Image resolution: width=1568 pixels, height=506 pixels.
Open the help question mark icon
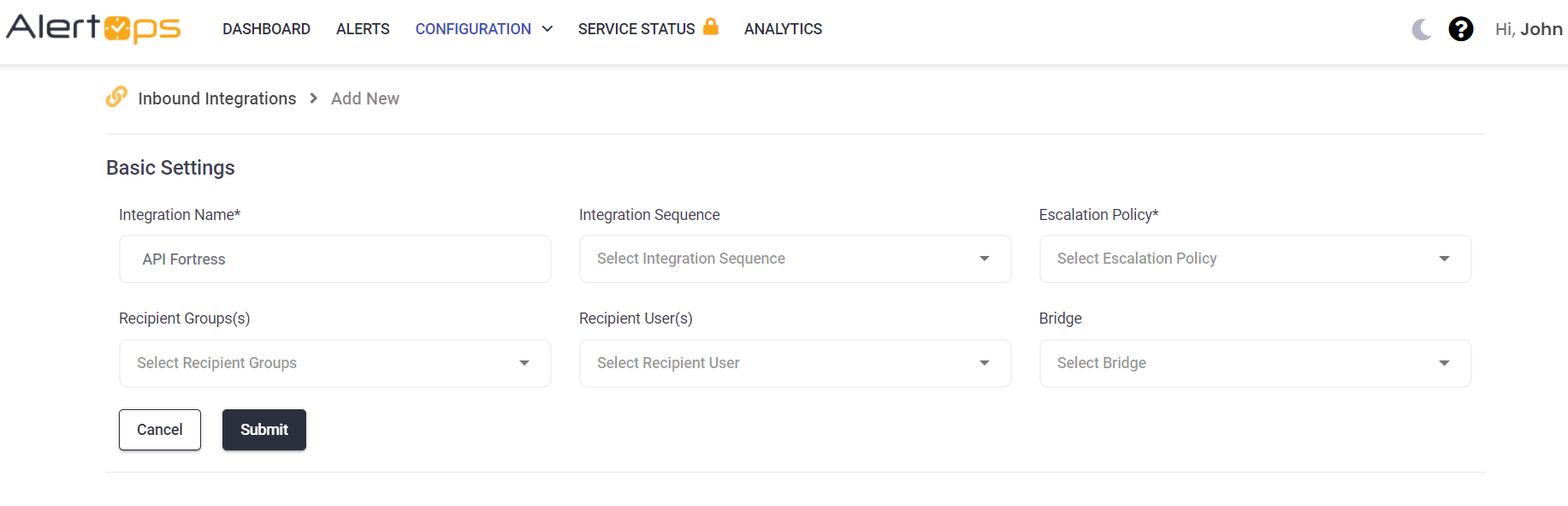coord(1461,30)
